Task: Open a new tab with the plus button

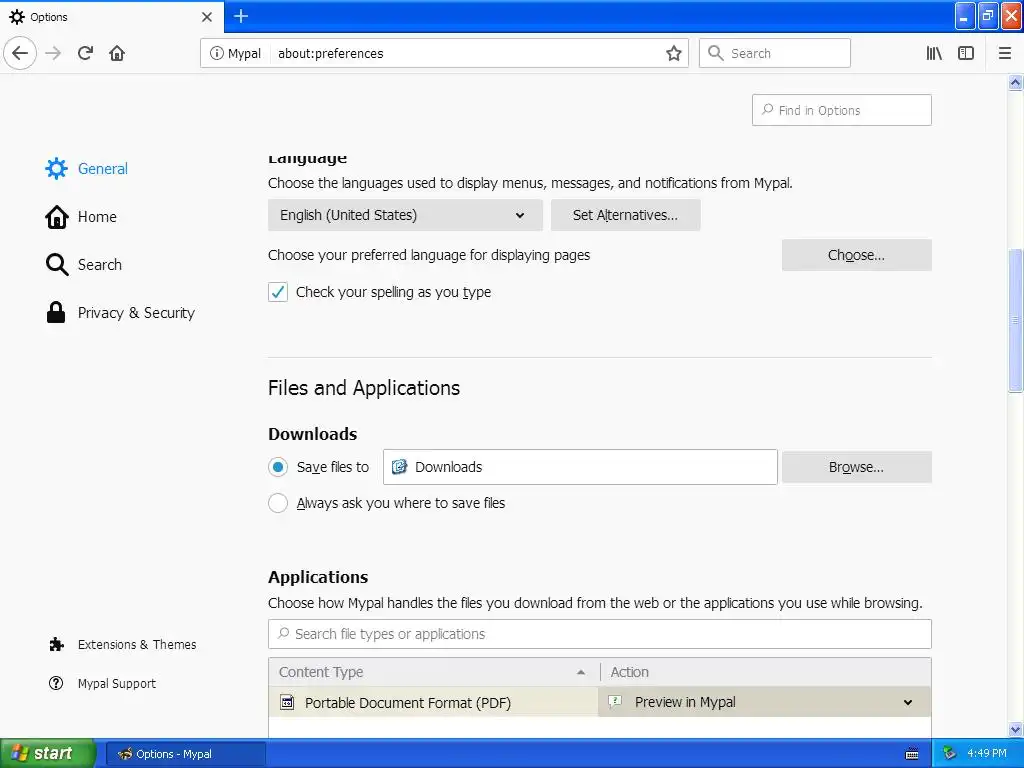Action: 241,16
